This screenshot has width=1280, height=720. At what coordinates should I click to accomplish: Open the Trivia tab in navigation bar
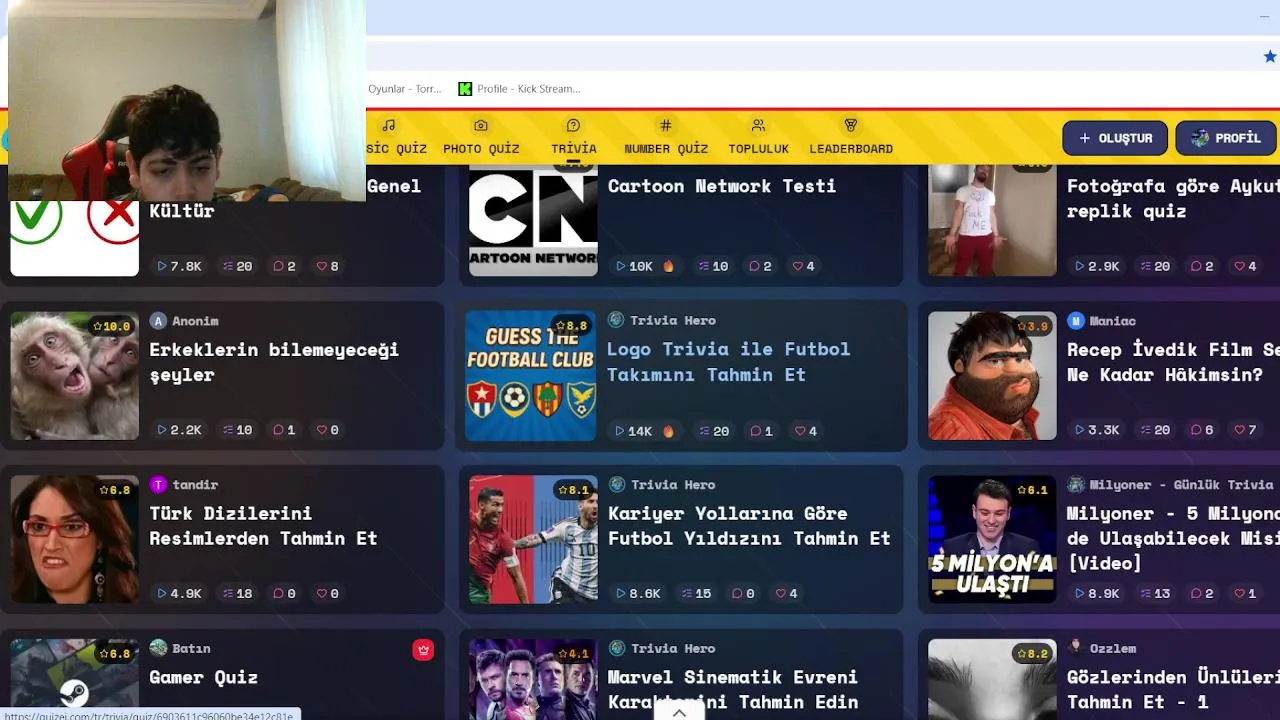tap(573, 137)
